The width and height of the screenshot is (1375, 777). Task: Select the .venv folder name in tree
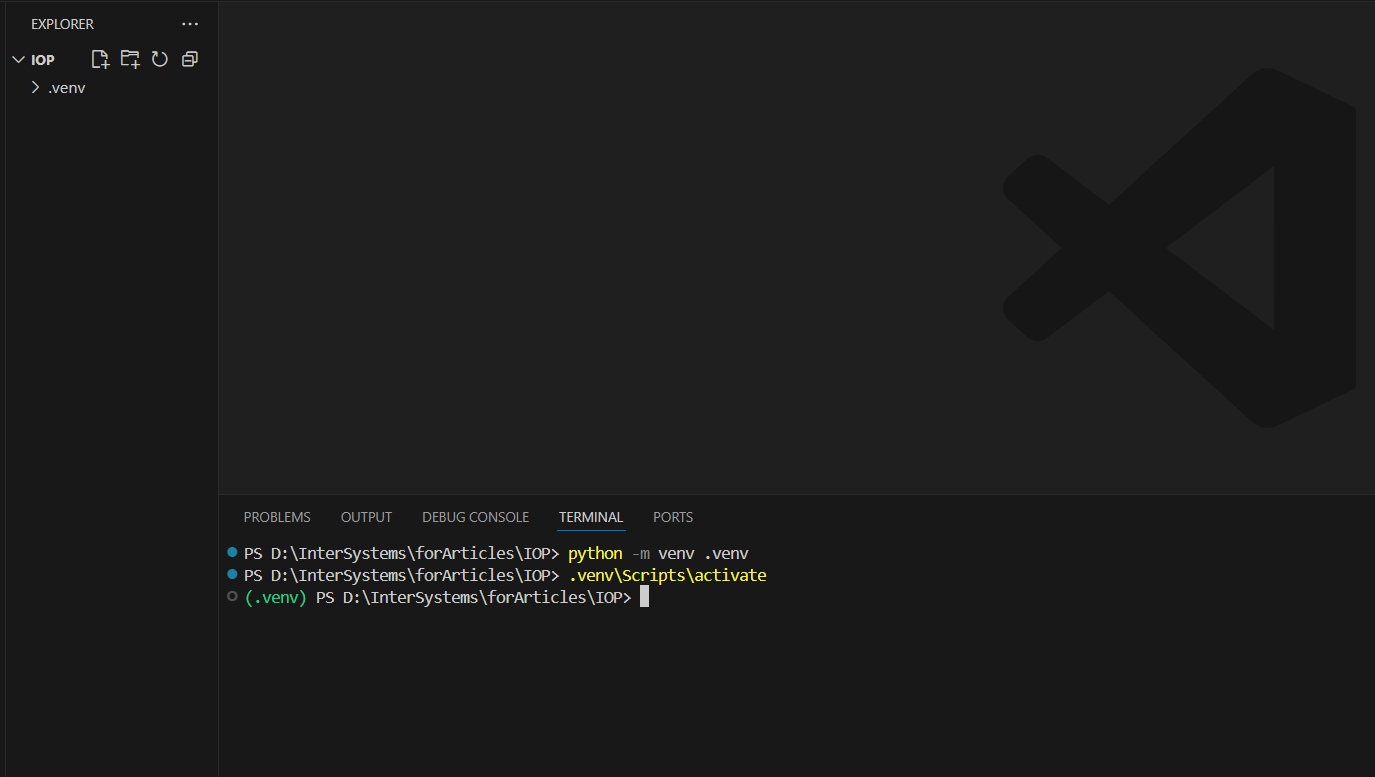[67, 88]
